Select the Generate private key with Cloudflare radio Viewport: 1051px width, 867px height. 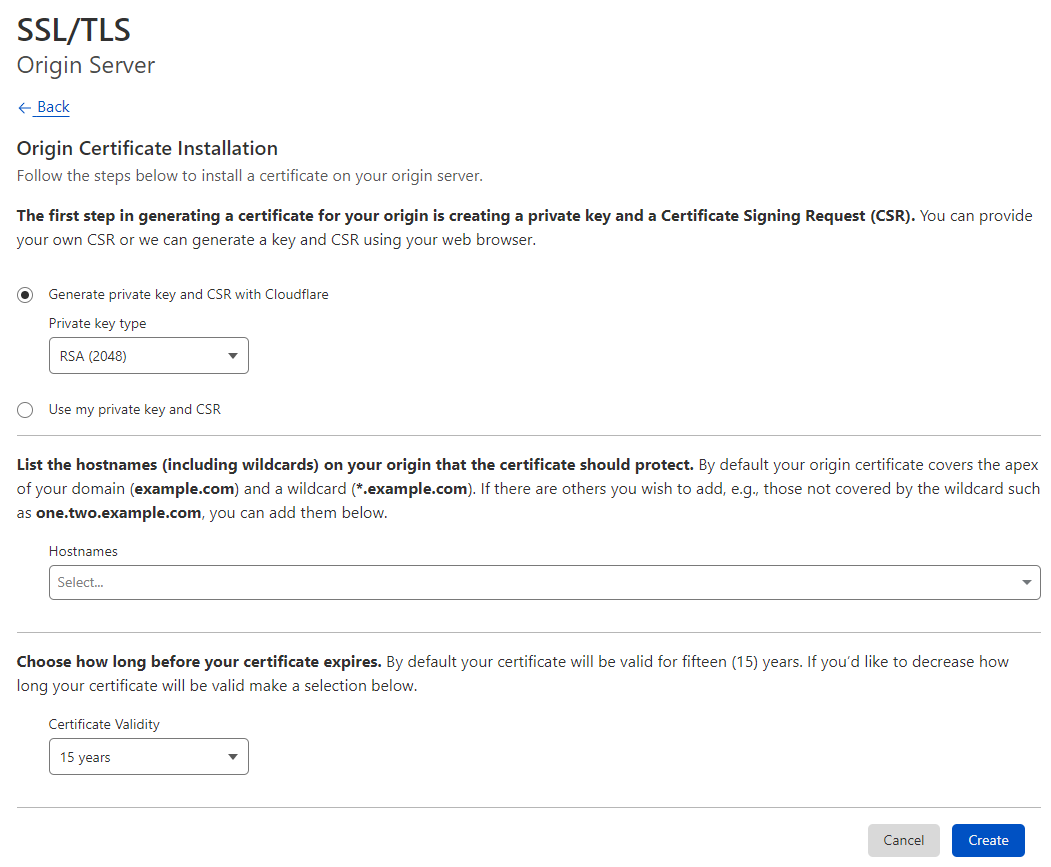(25, 295)
